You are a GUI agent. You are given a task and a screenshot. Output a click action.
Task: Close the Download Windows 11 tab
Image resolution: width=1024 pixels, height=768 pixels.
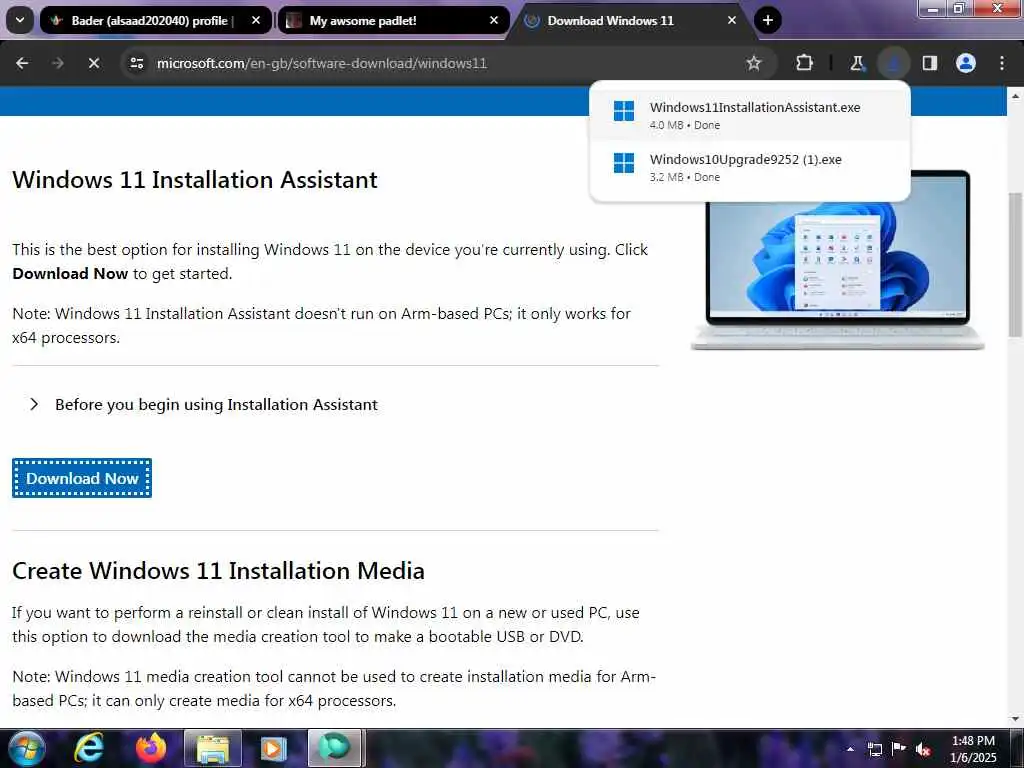point(732,20)
